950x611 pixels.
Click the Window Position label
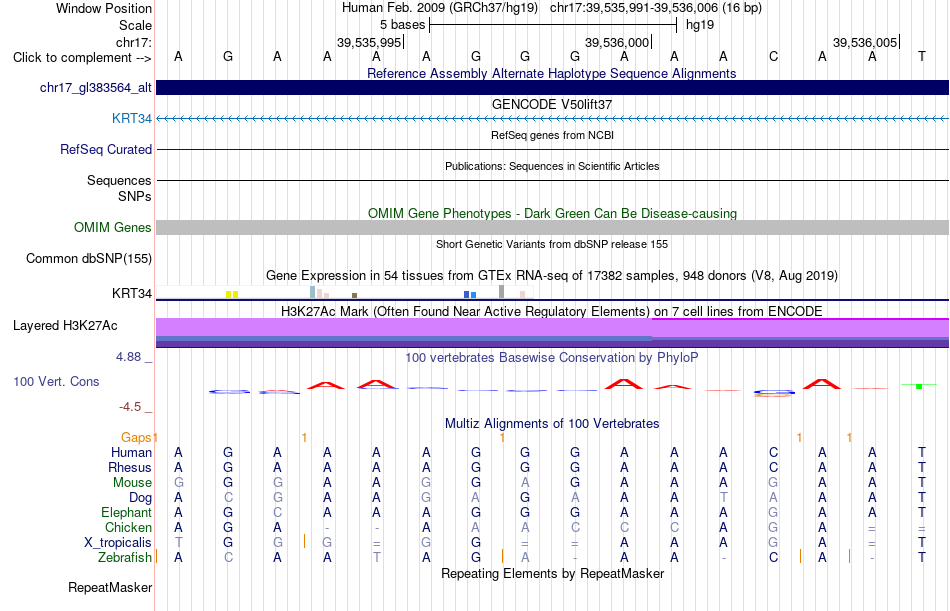point(104,8)
